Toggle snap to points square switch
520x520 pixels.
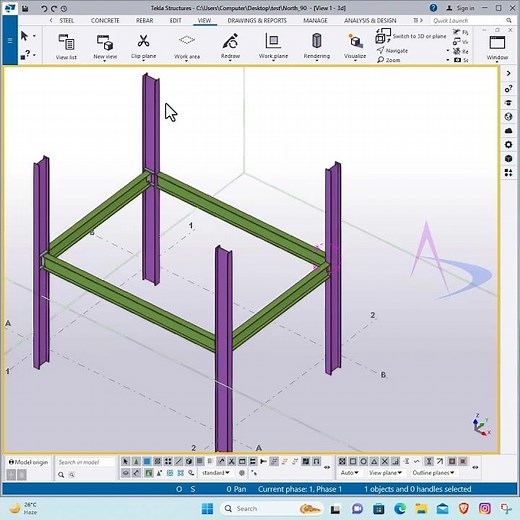coord(353,462)
